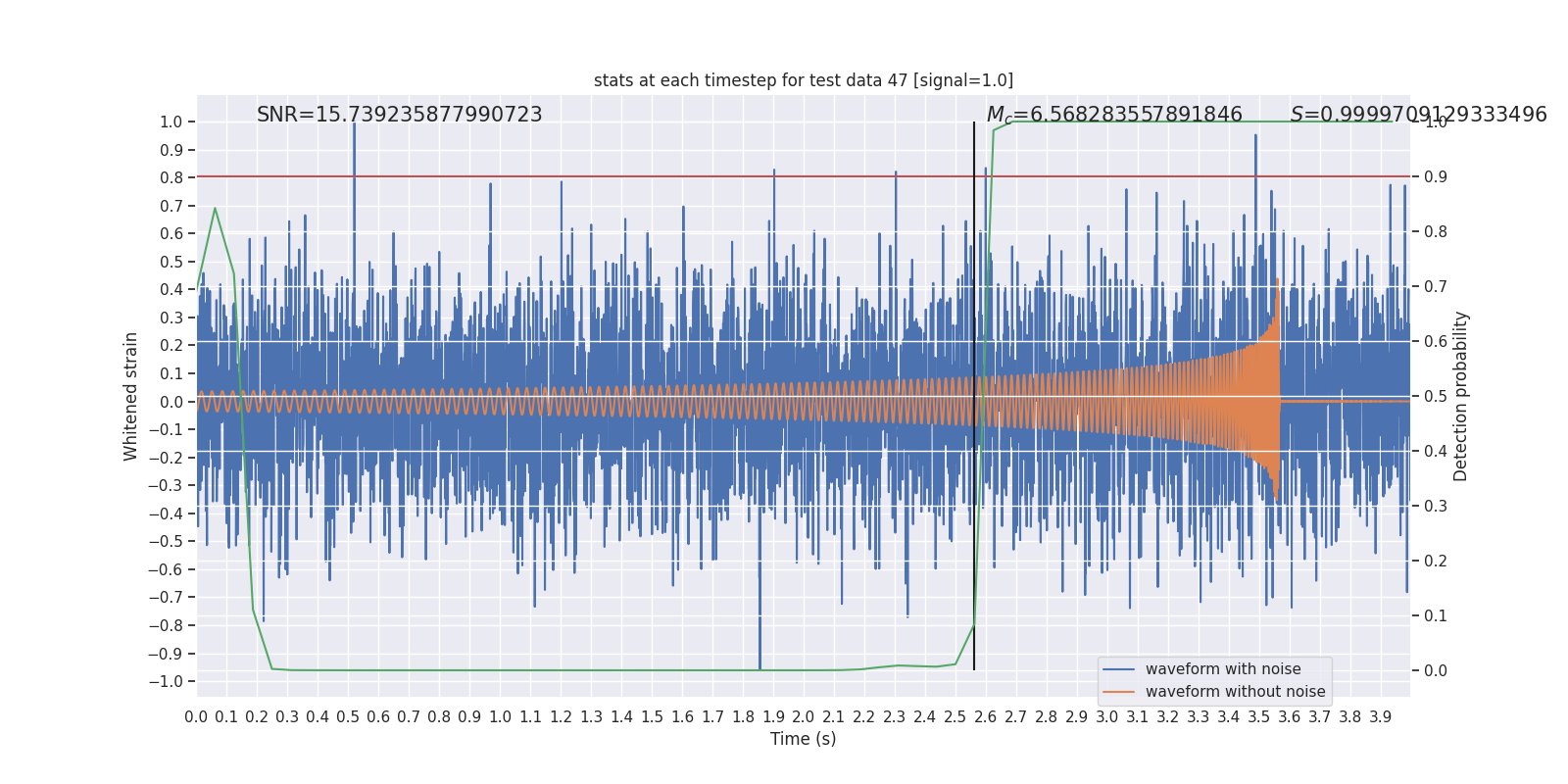The image size is (1568, 784).
Task: Click the "Detection probability" axis label
Action: point(1461,396)
